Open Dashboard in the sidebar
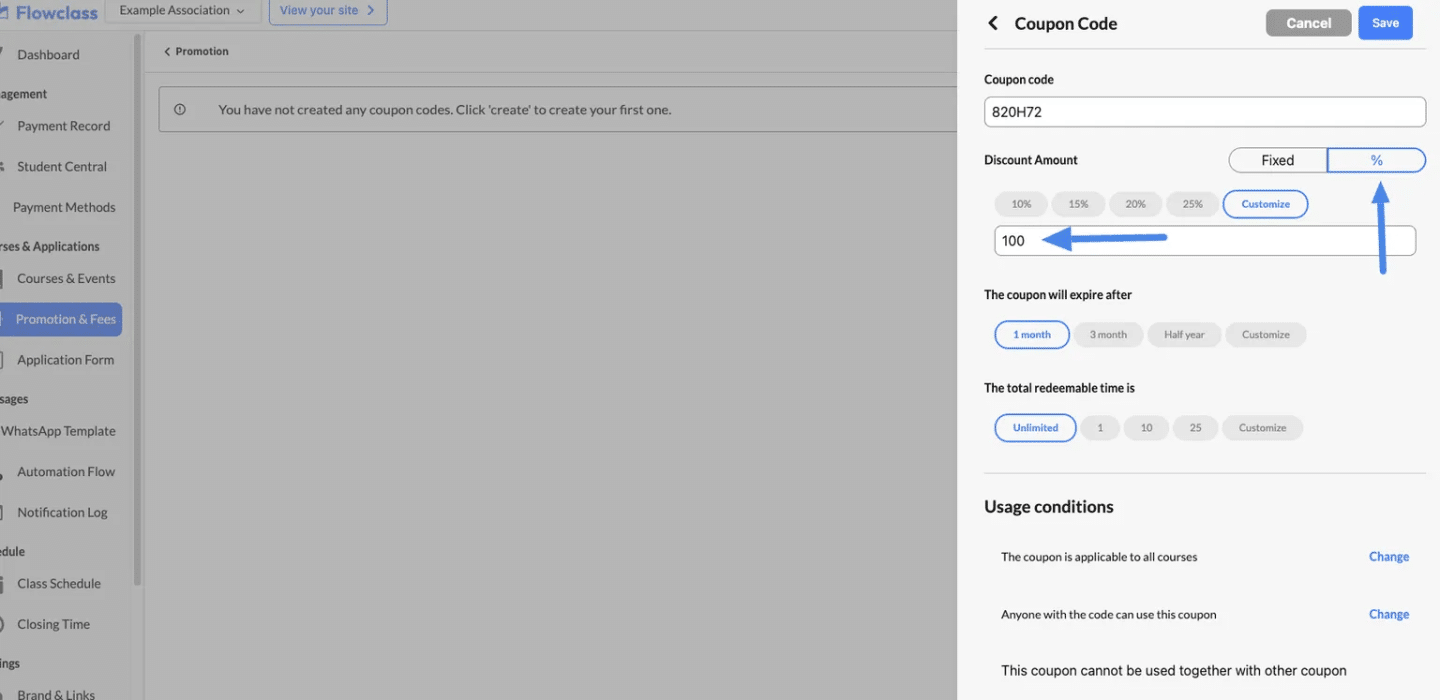The image size is (1440, 700). coord(48,55)
